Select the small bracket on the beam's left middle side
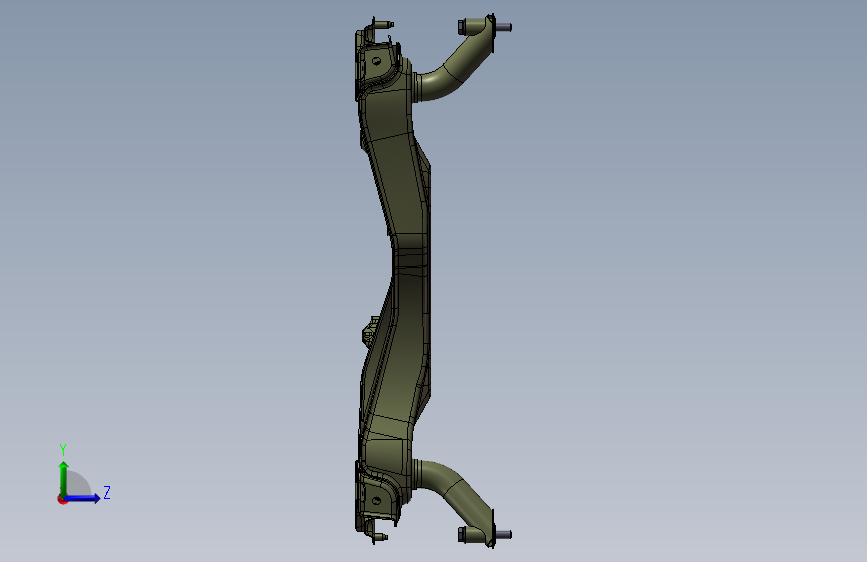867x562 pixels. point(370,331)
